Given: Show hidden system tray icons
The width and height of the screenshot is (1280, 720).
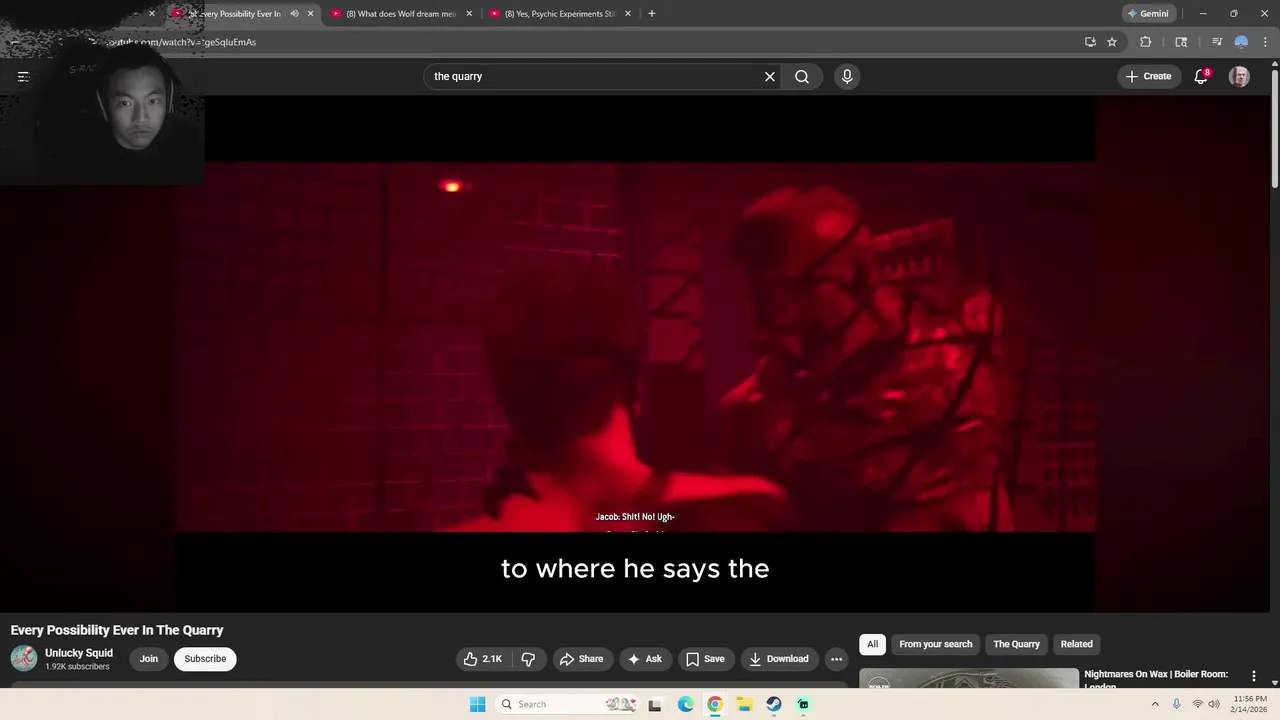Looking at the screenshot, I should (x=1155, y=704).
